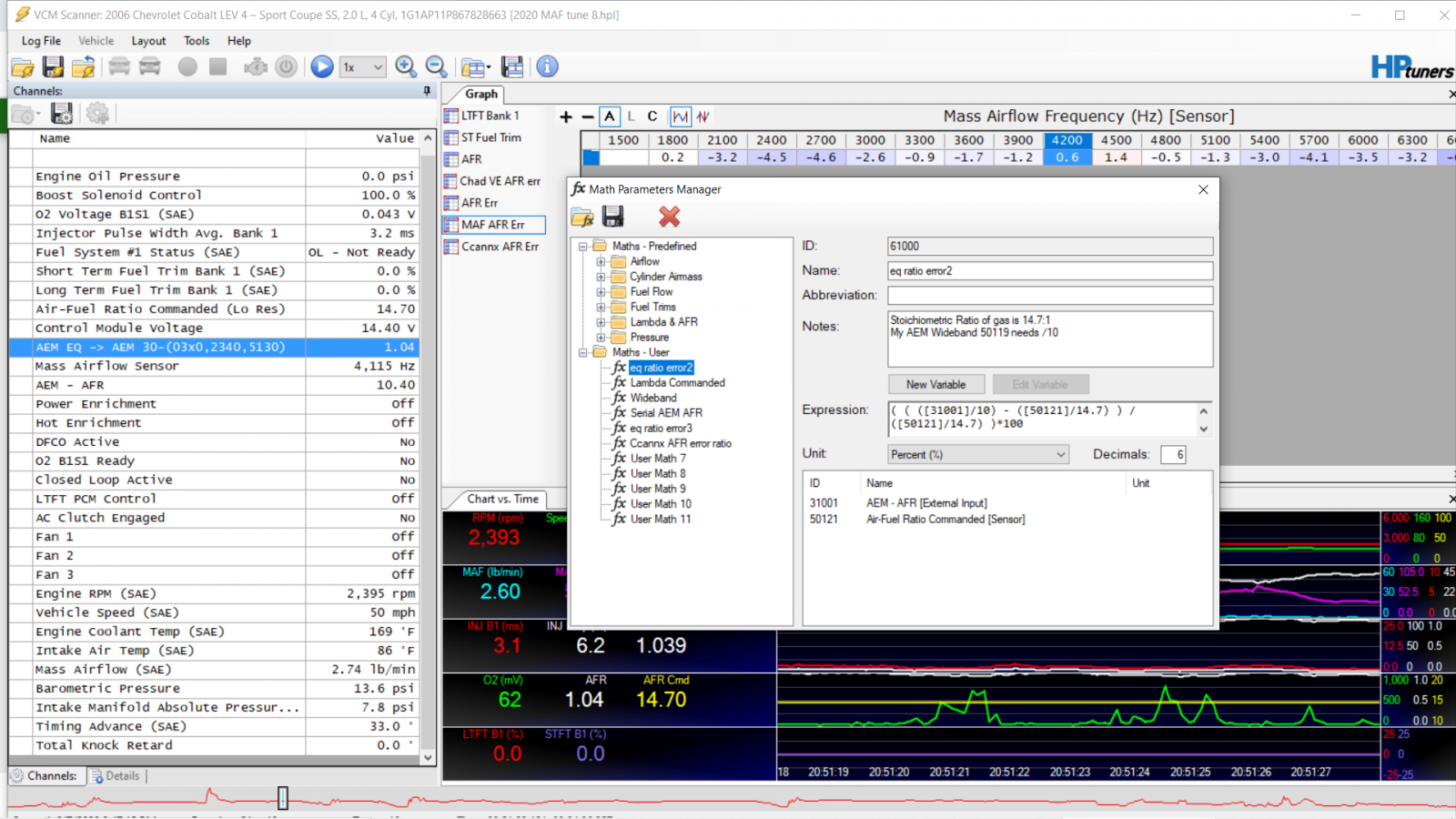The image size is (1456, 819).
Task: Select the MAF AFR Err graph
Action: [493, 225]
